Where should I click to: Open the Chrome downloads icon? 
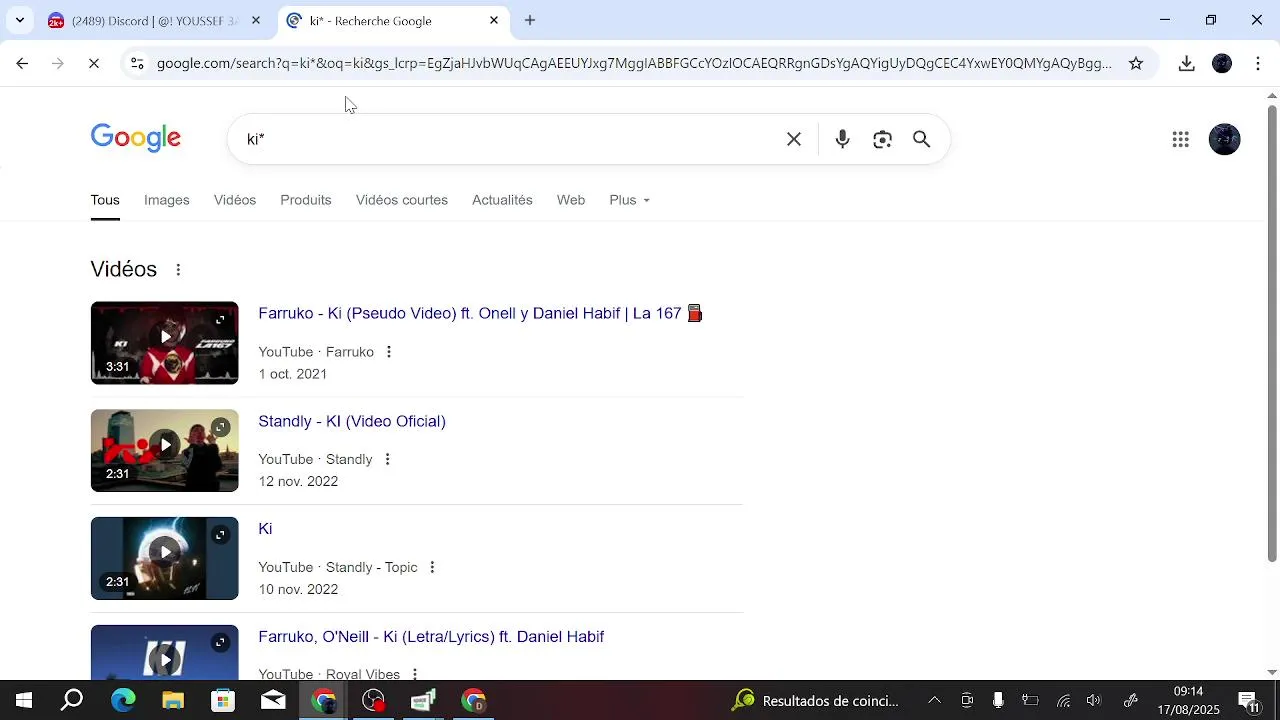(x=1186, y=63)
